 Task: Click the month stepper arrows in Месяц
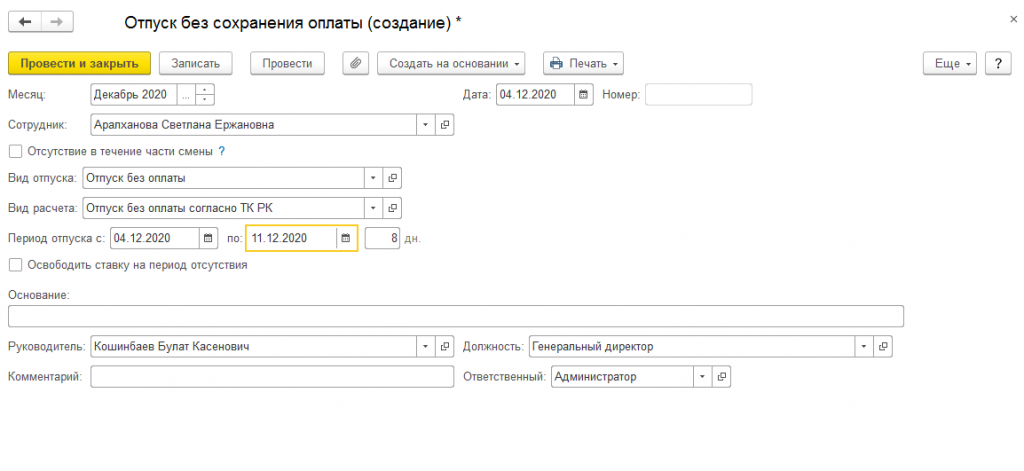pyautogui.click(x=206, y=95)
